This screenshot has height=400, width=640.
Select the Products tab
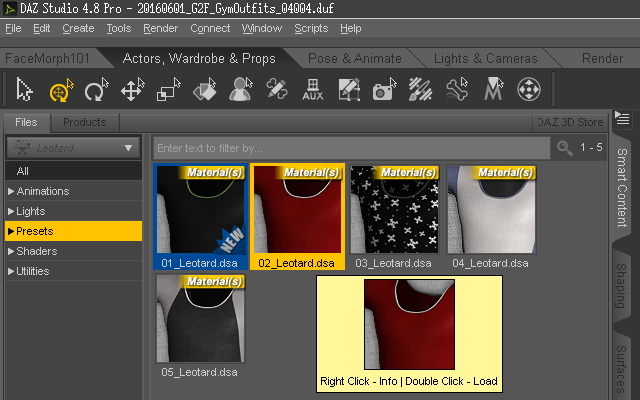(84, 122)
